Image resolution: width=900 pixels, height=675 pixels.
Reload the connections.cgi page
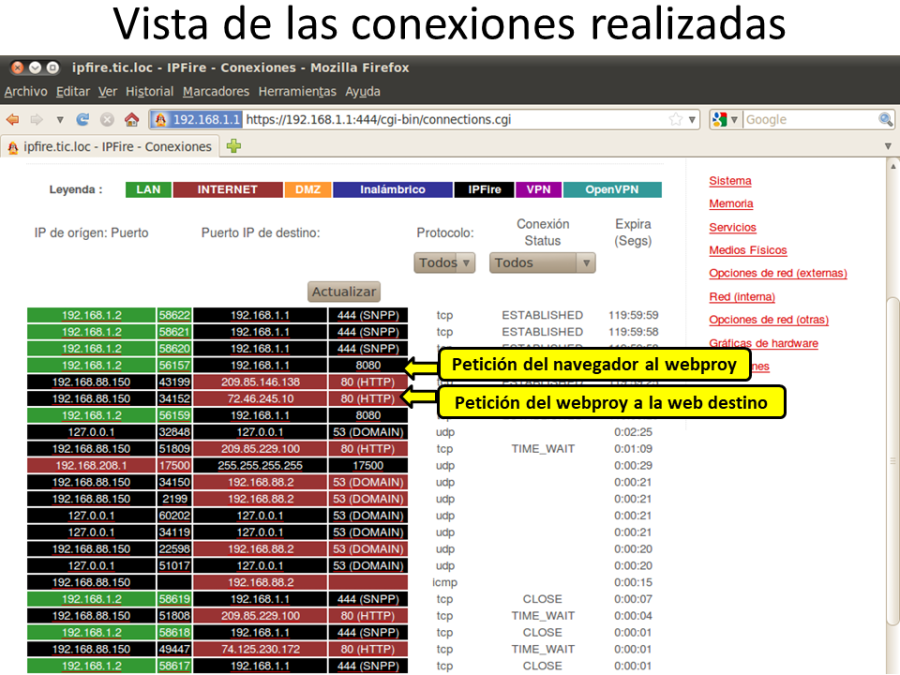(83, 118)
